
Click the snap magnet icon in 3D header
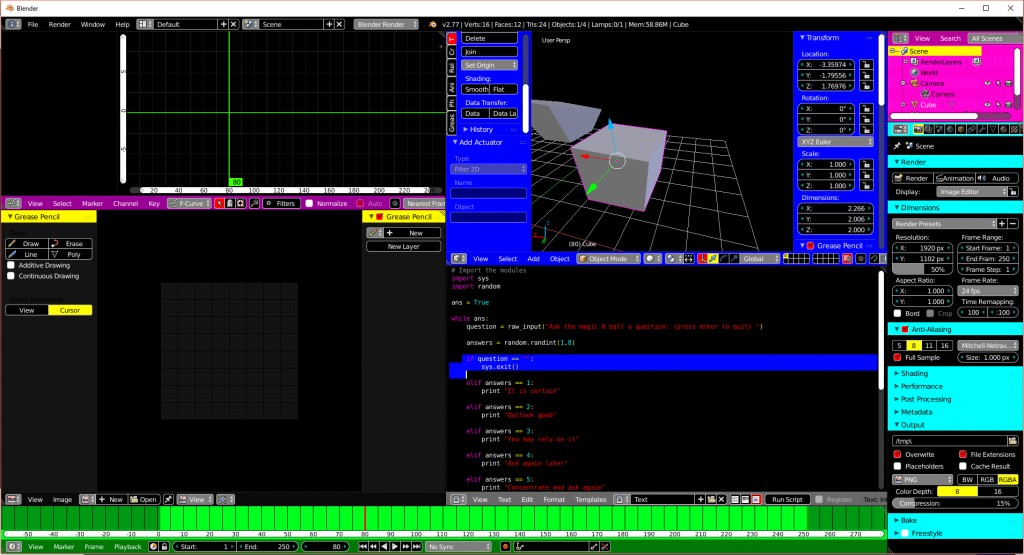[873, 259]
